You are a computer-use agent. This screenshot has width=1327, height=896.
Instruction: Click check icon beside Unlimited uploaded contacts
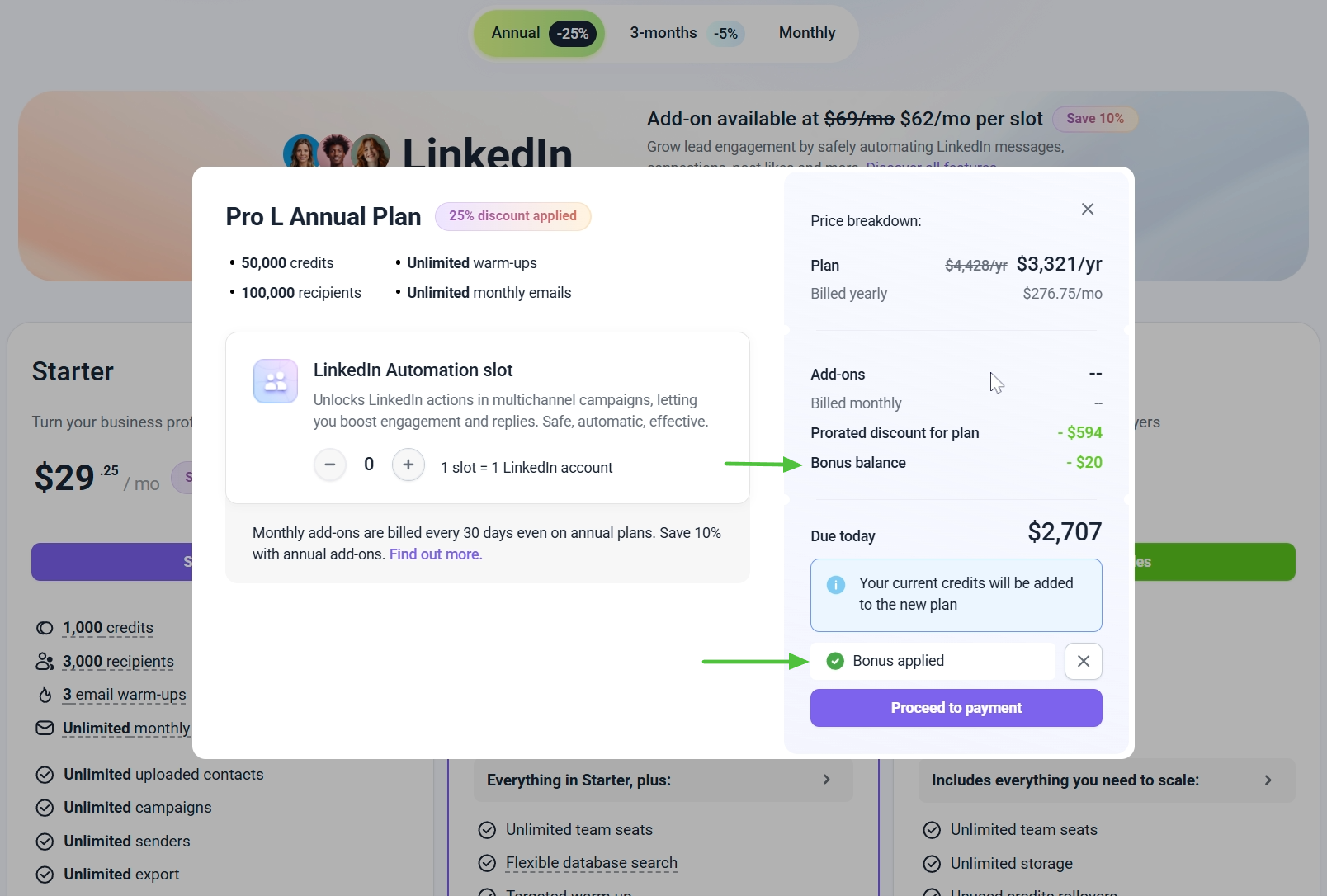pyautogui.click(x=45, y=775)
